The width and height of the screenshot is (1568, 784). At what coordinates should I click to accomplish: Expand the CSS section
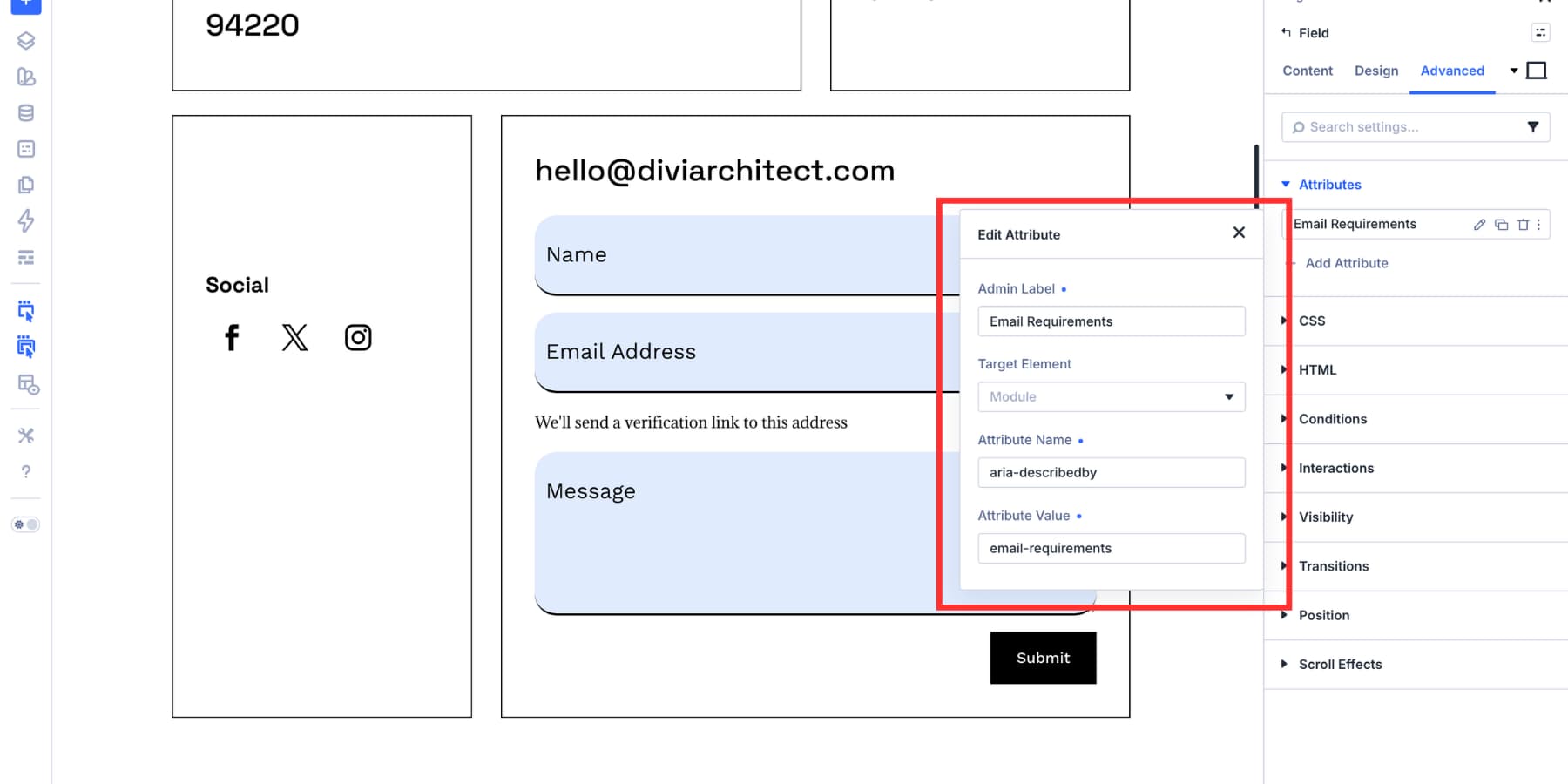pos(1416,321)
